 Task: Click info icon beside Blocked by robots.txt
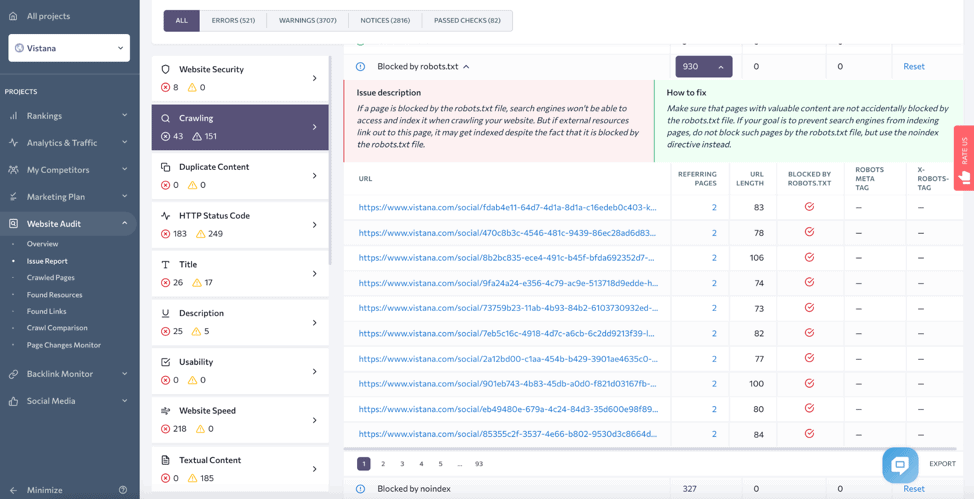360,66
